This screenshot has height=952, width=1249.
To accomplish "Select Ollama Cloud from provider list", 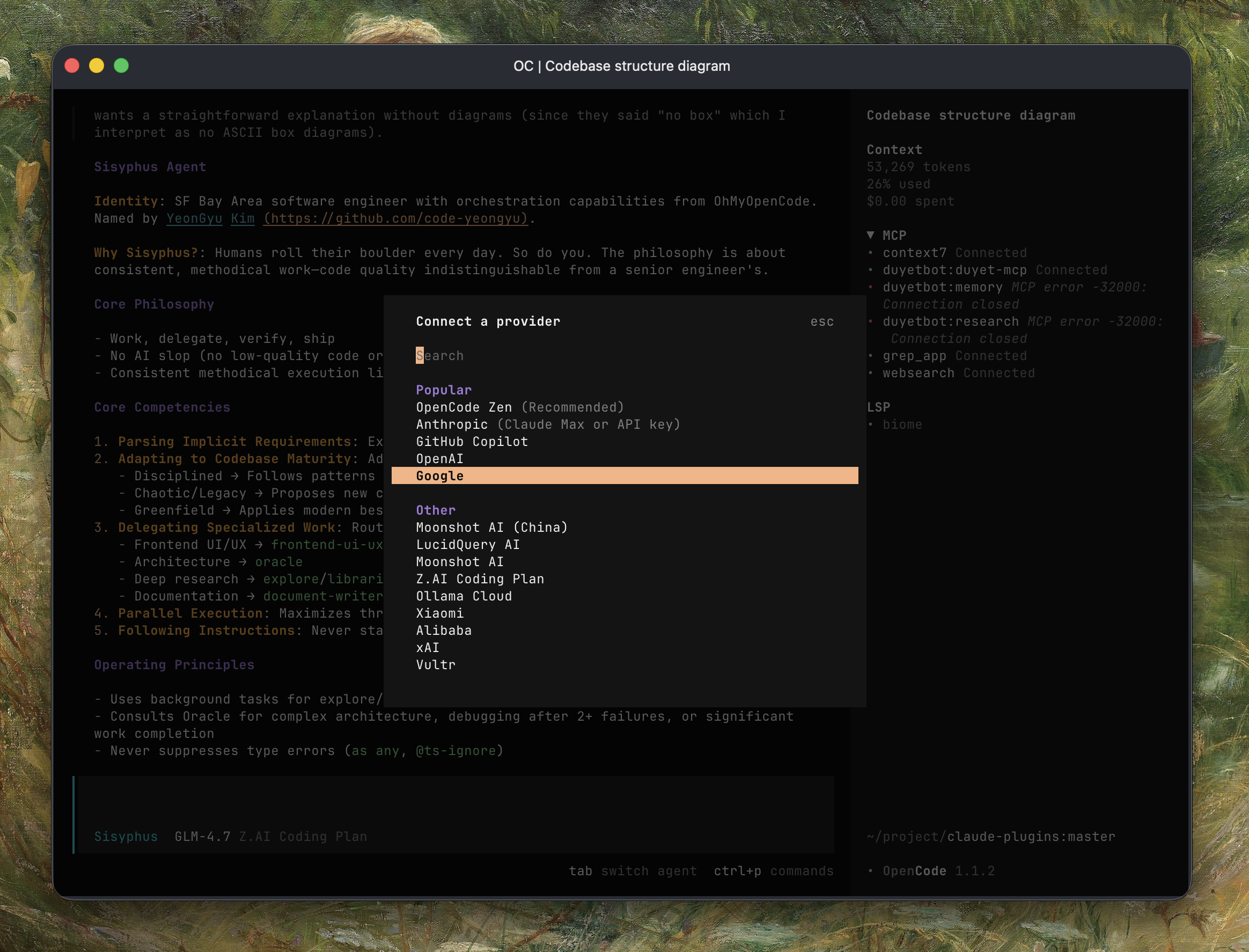I will 464,596.
